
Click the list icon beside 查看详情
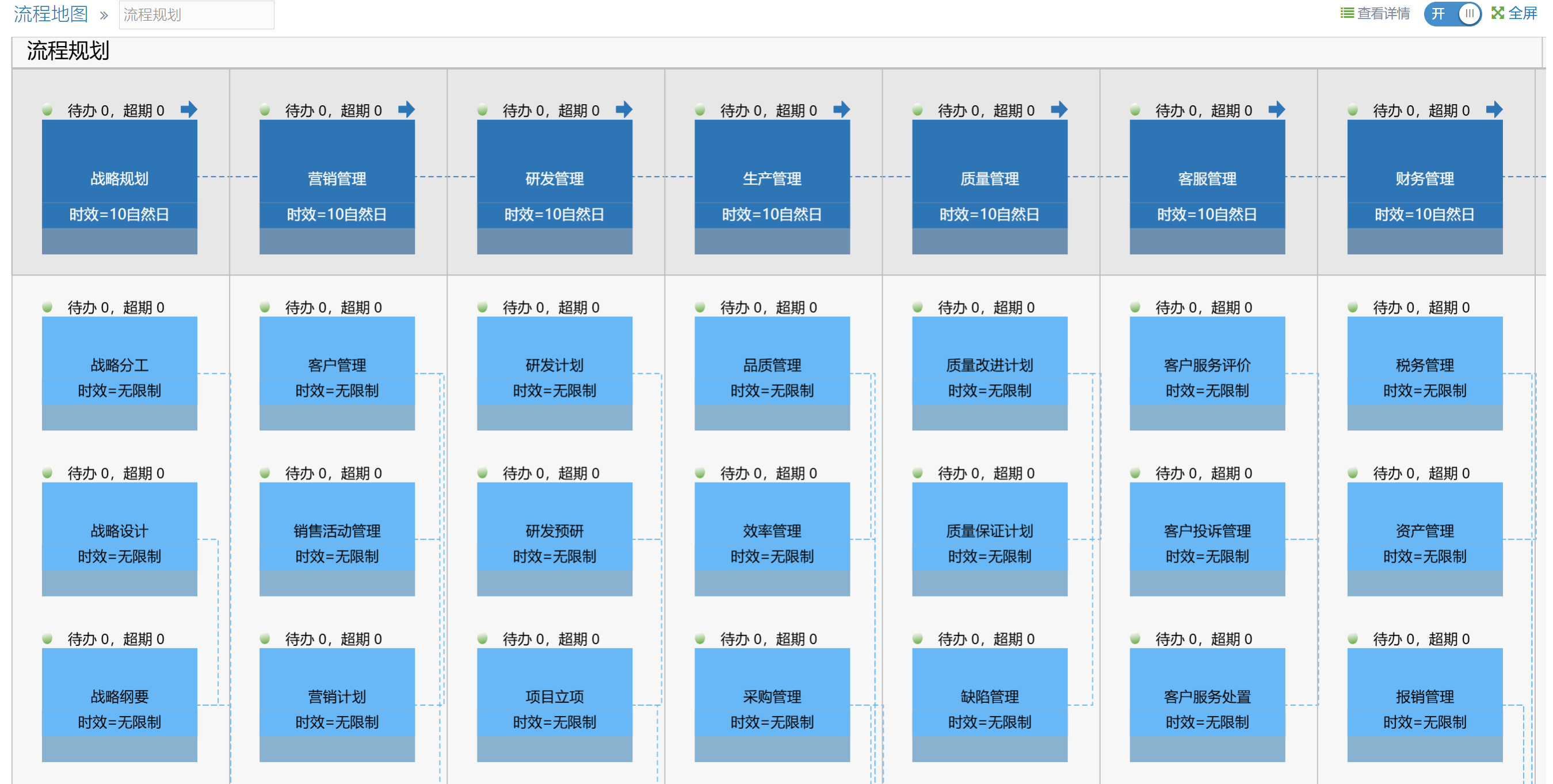click(1347, 13)
